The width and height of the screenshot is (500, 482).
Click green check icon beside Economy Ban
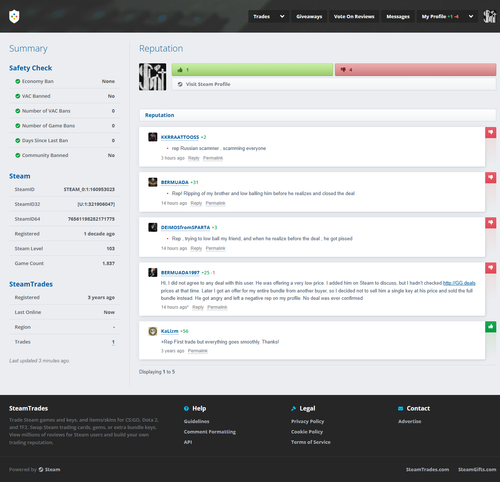click(x=17, y=81)
